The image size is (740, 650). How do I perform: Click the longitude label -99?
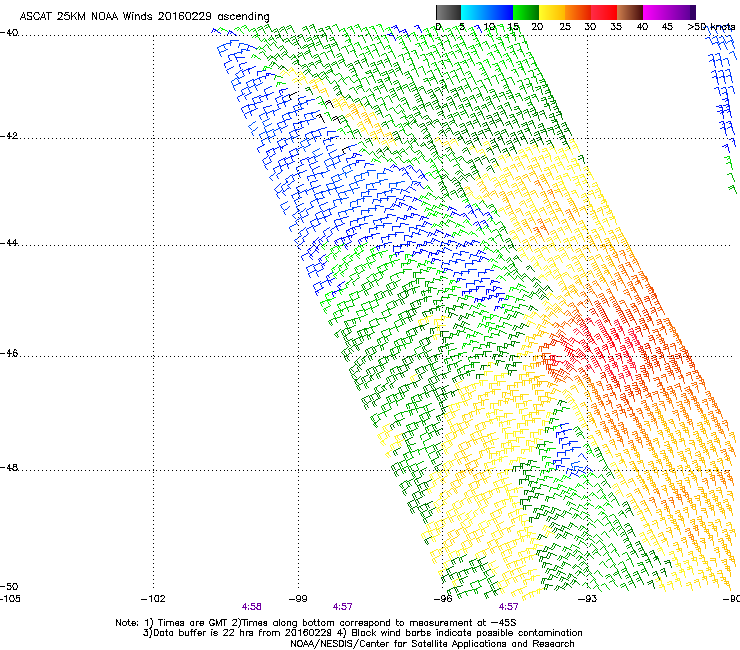click(x=298, y=599)
